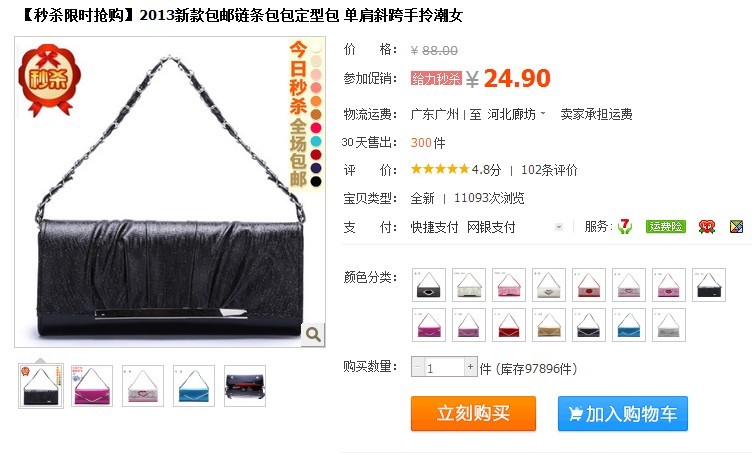Decrease purchase quantity with minus button
Image resolution: width=752 pixels, height=453 pixels.
418,367
